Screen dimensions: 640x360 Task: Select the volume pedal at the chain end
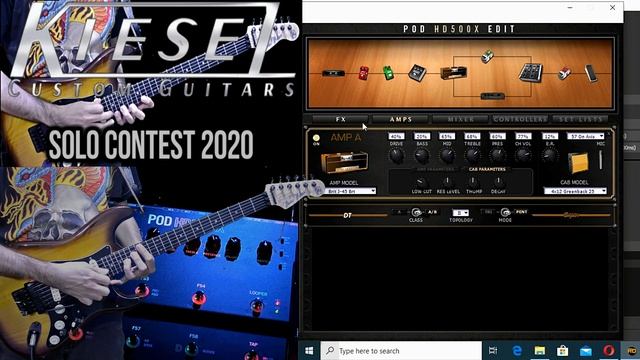(x=591, y=73)
